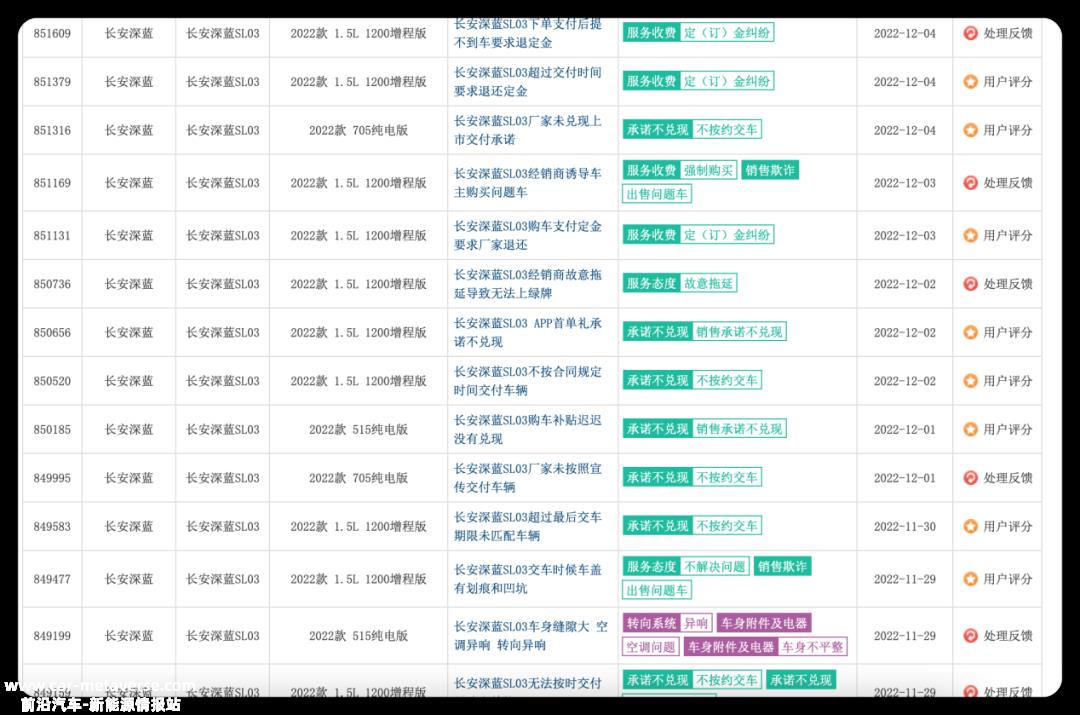Open complaint 长安深蓝SL03超过最后交车期限未匹配车辆

coord(528,526)
